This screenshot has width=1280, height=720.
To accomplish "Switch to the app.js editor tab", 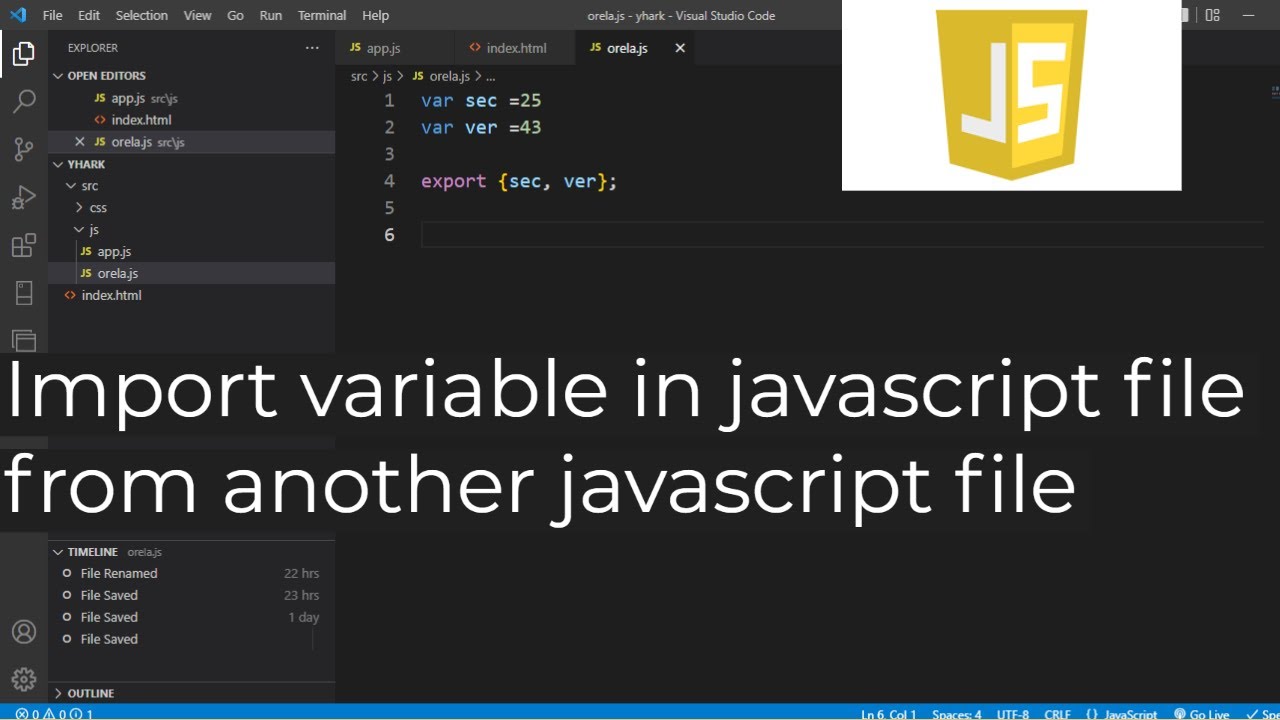I will [x=395, y=48].
